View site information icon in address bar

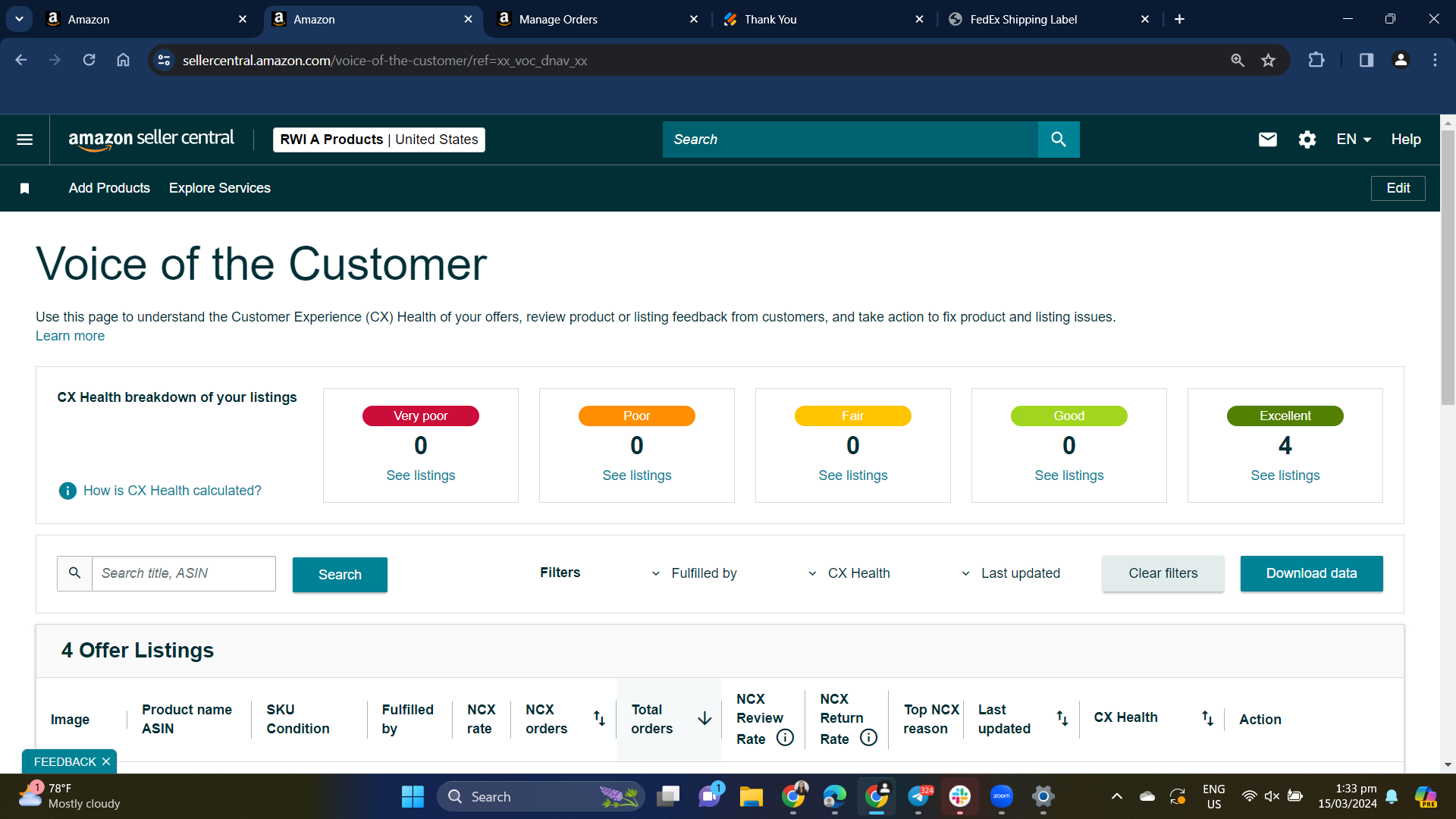tap(164, 60)
